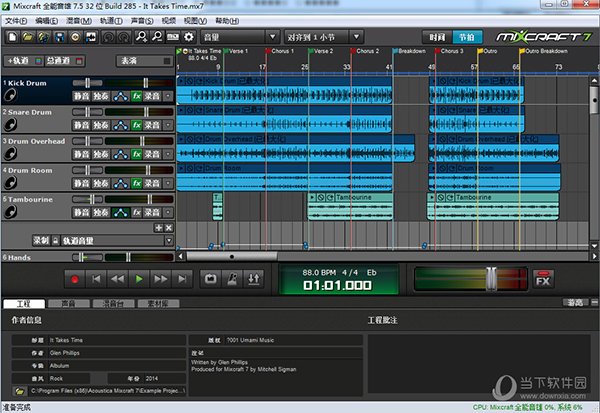This screenshot has height=413, width=600.
Task: Open the Edit menu
Action: [46, 21]
